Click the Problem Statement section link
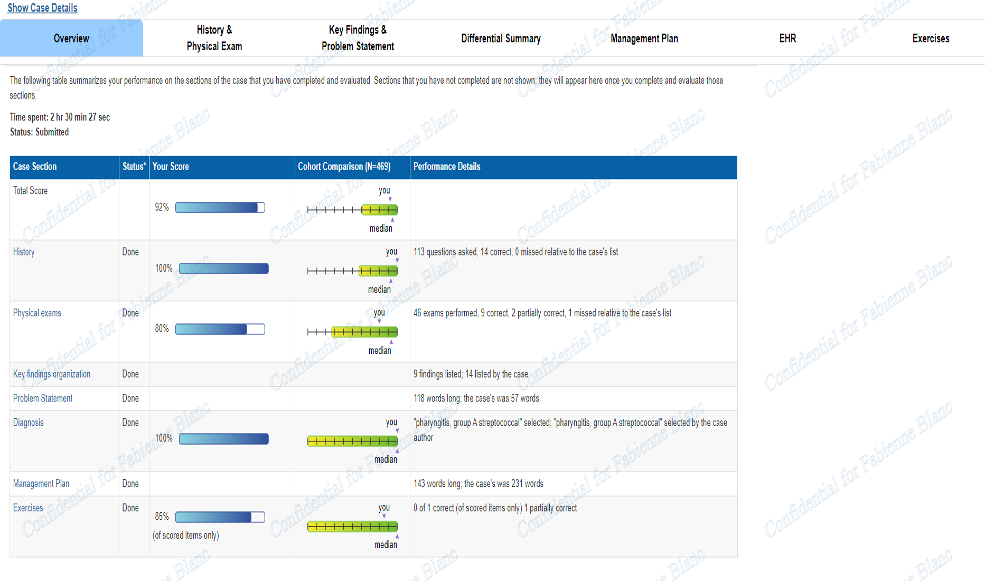The width and height of the screenshot is (986, 582). pos(42,398)
